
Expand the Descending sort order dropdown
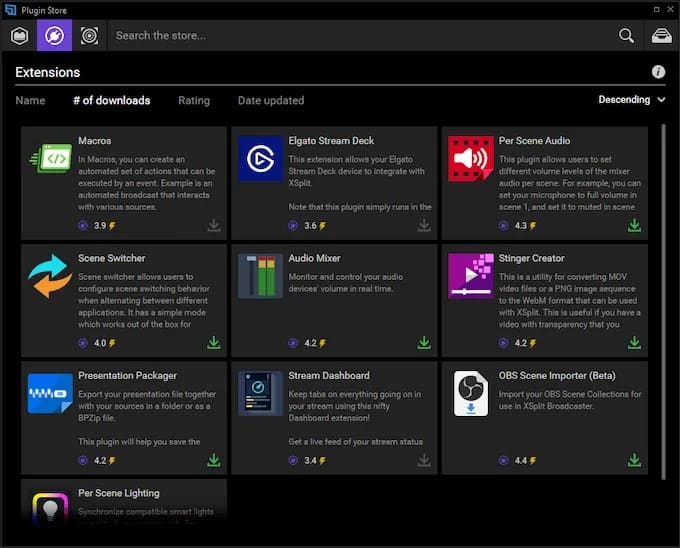coord(632,100)
